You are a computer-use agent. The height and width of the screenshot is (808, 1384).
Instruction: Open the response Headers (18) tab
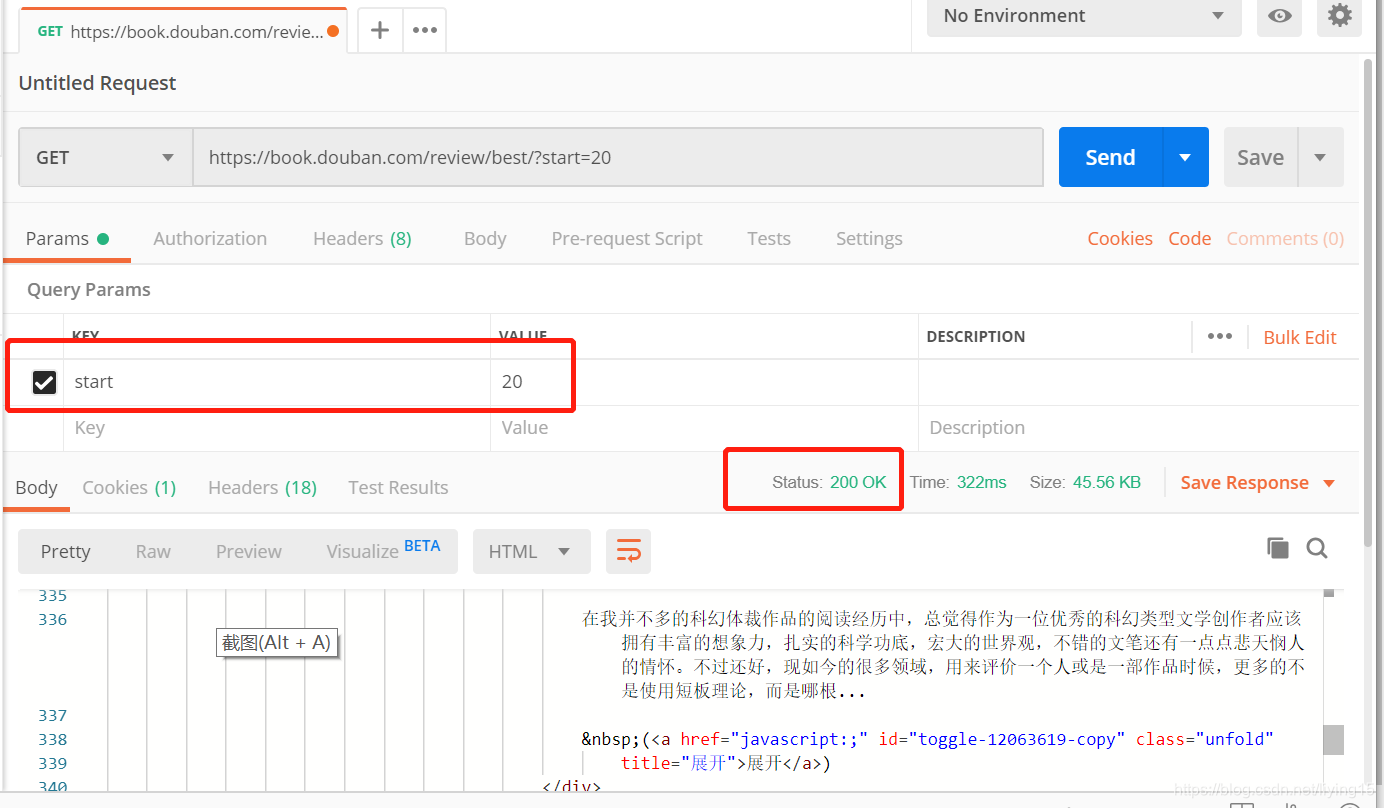[x=262, y=487]
